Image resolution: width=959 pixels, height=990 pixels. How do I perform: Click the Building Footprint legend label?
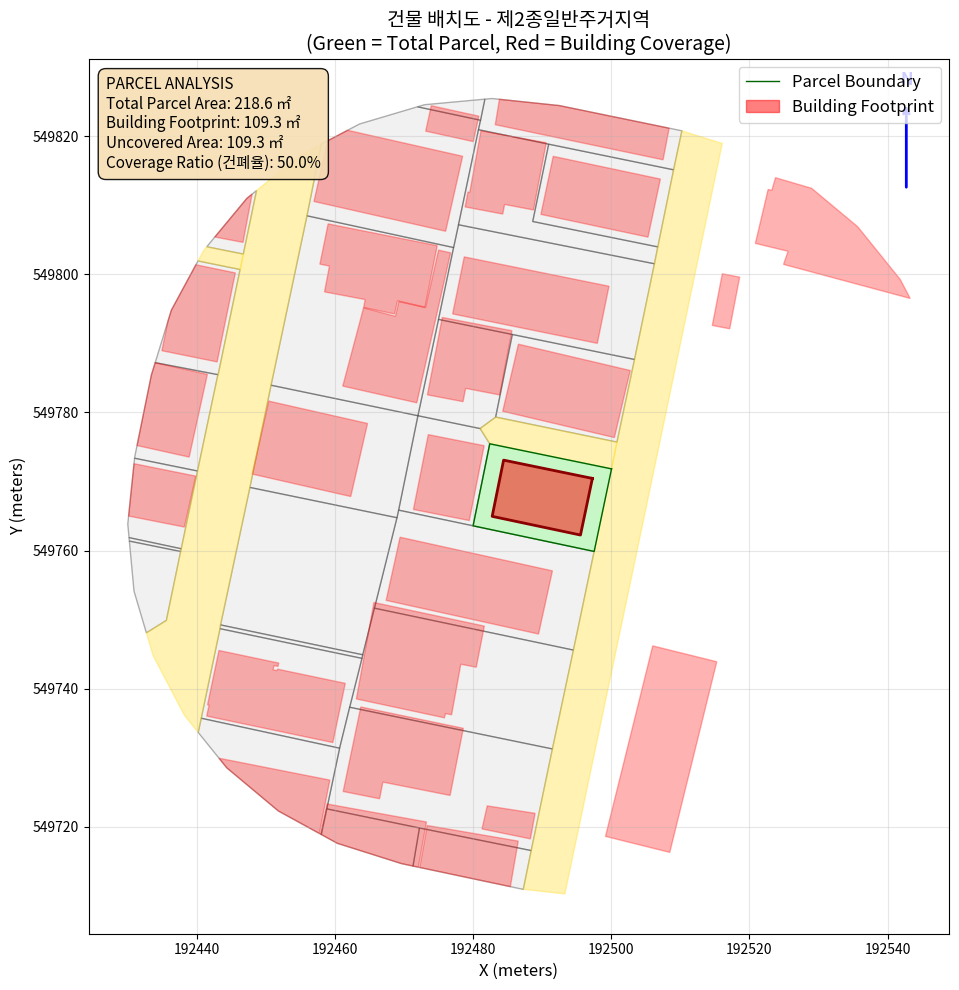pyautogui.click(x=862, y=106)
